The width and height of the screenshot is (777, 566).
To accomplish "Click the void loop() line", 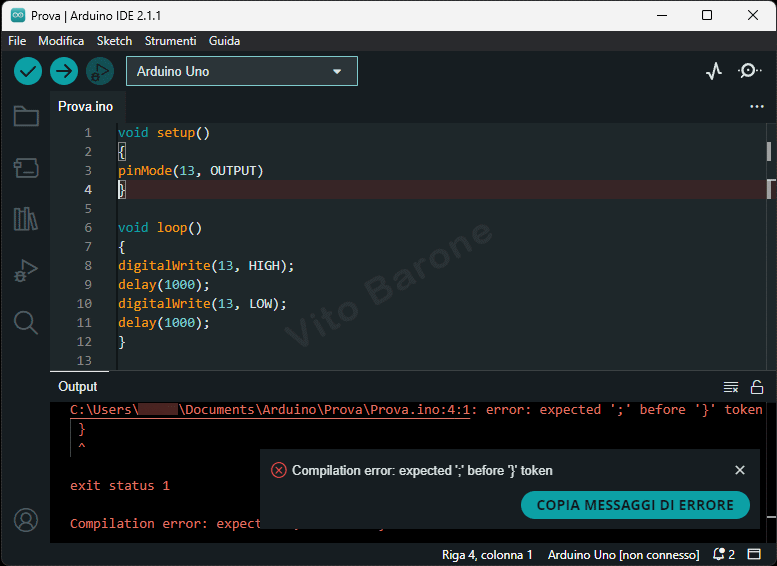I will pyautogui.click(x=160, y=227).
